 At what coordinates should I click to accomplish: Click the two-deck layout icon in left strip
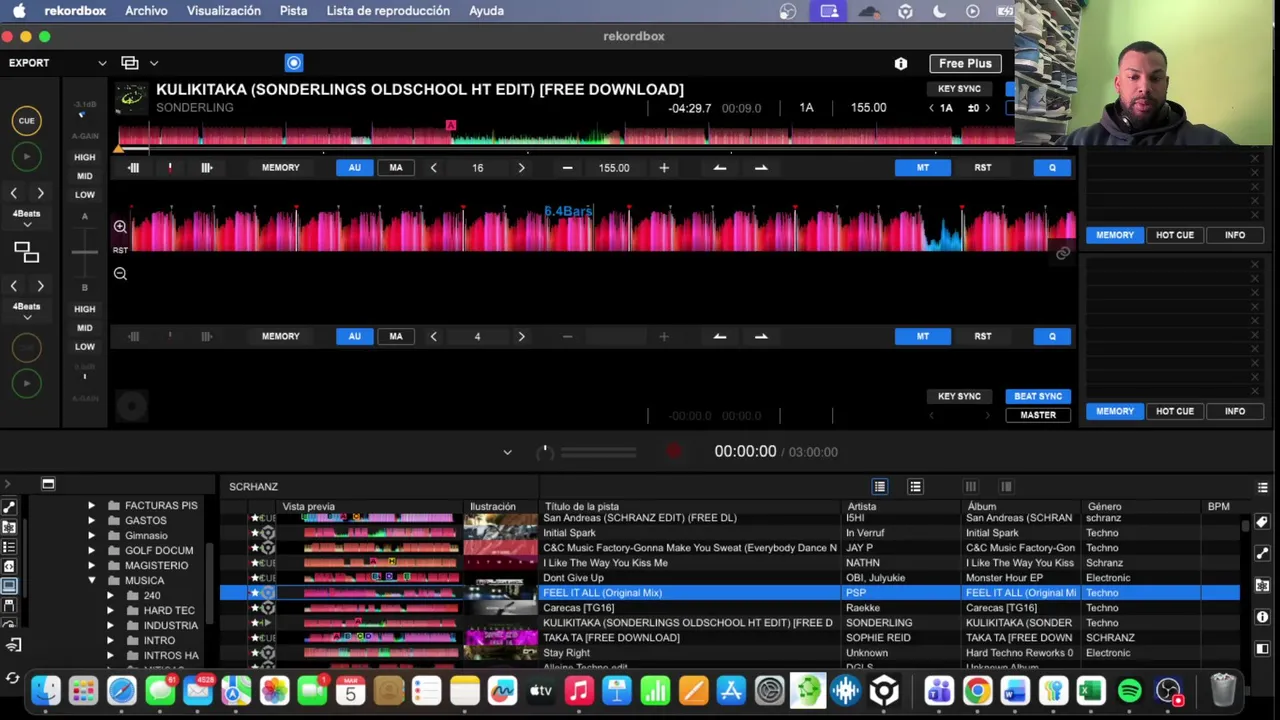point(27,253)
